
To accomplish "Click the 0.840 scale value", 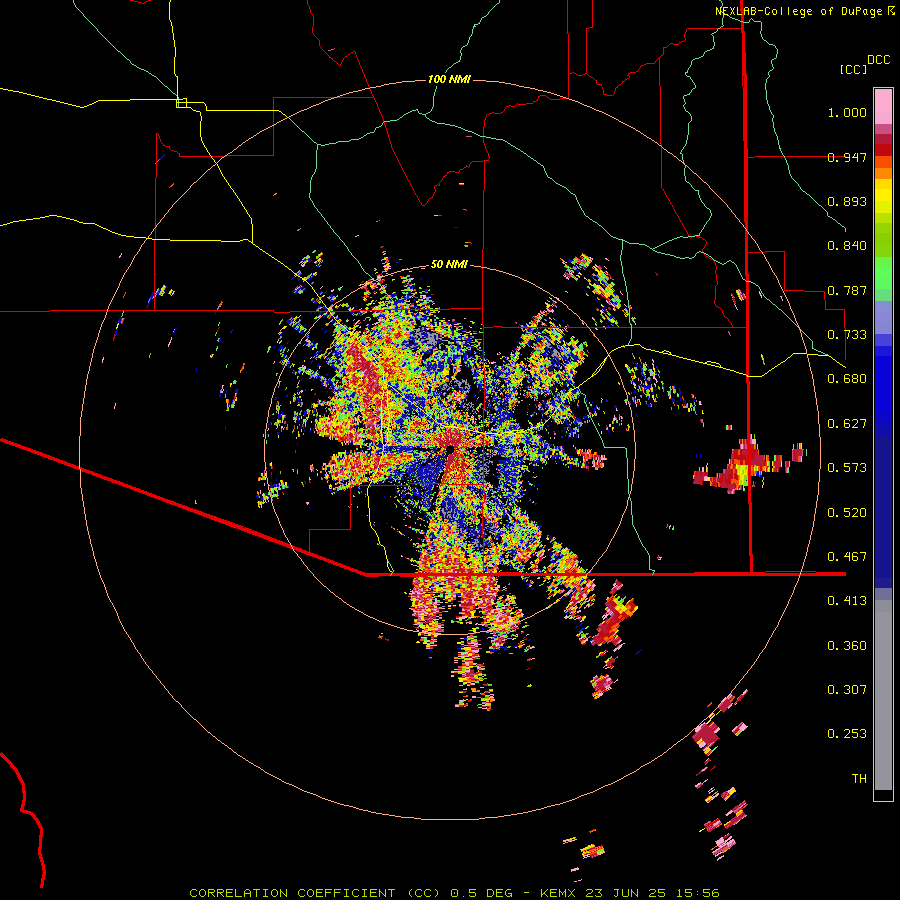I will tap(847, 246).
